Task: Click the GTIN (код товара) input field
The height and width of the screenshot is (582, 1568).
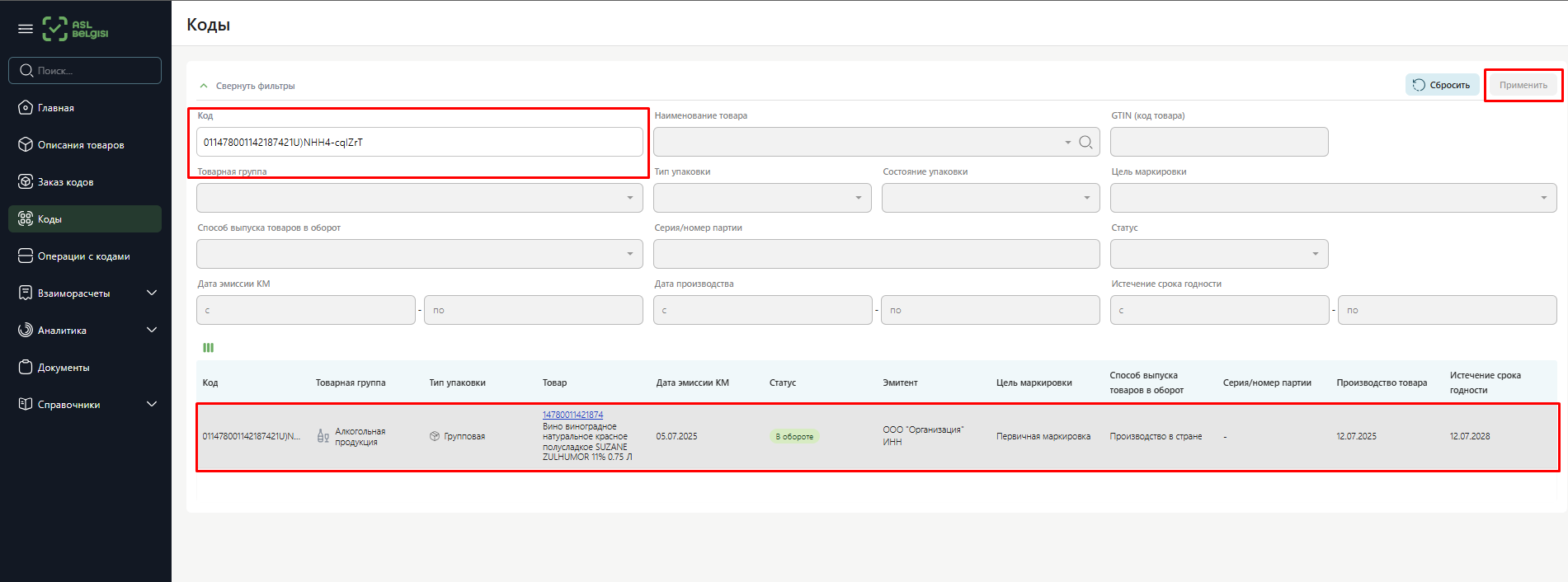Action: [1218, 142]
